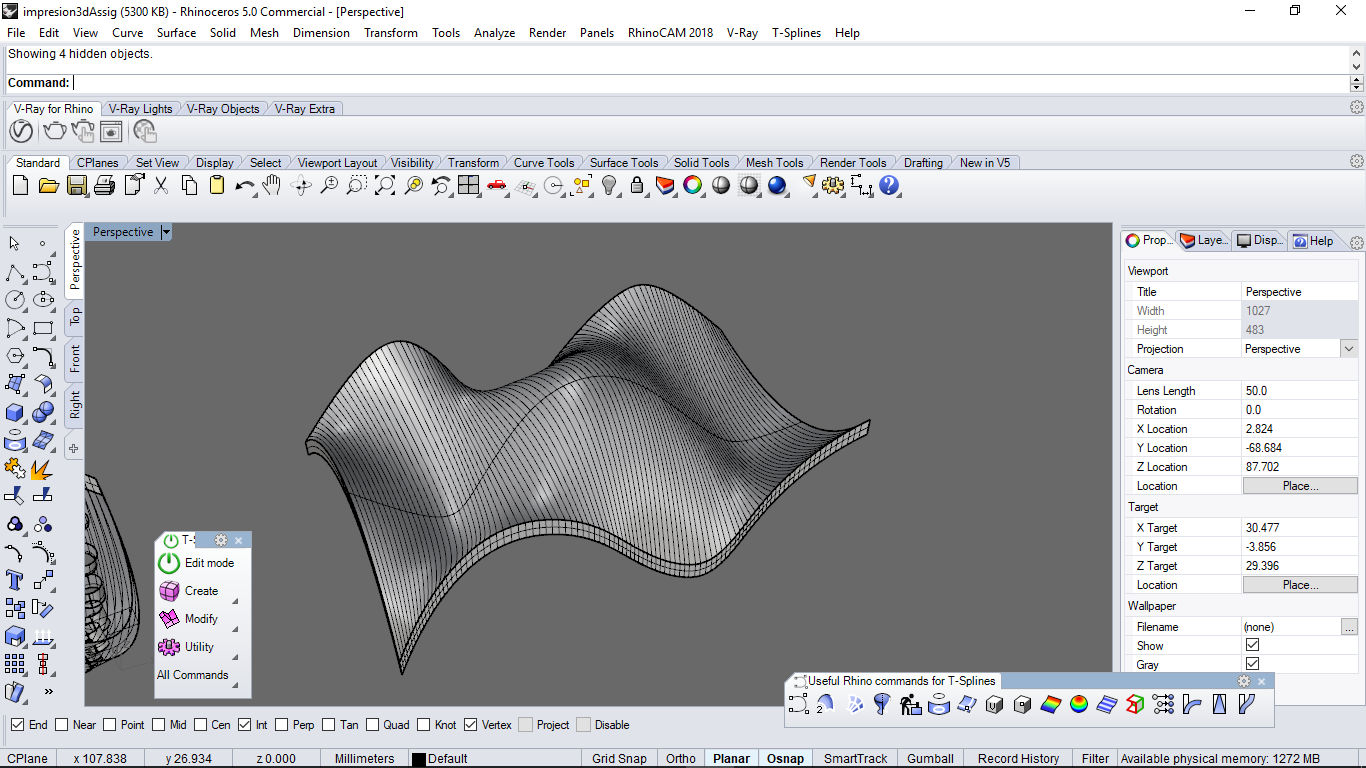Toggle the wallpaper Show checkbox
The image size is (1366, 768).
tap(1252, 646)
